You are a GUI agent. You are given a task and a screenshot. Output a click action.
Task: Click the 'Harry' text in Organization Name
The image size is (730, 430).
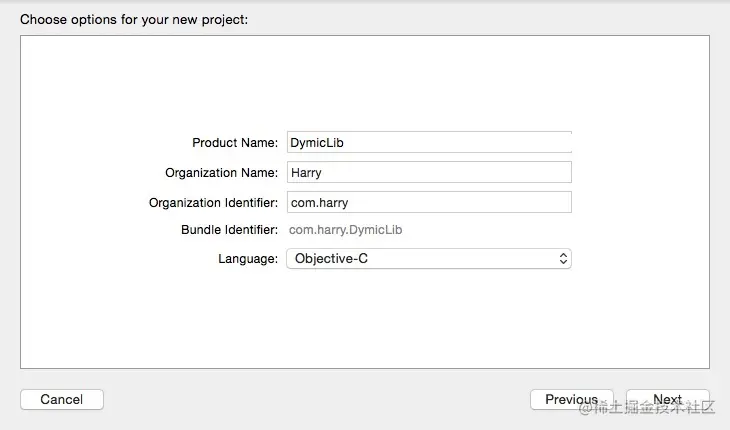(x=307, y=172)
